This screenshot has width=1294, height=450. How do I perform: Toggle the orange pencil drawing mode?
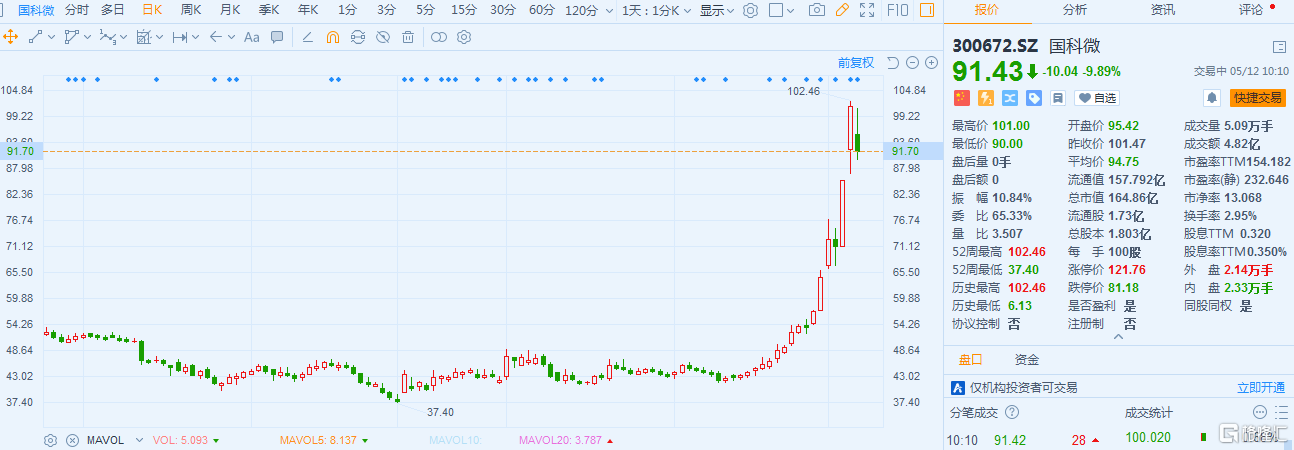click(x=842, y=10)
